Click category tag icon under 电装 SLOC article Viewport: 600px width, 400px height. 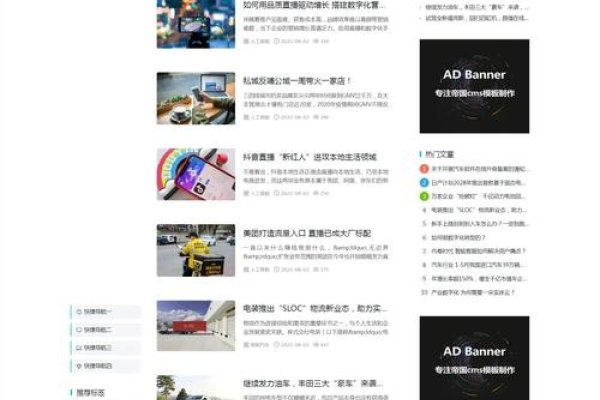click(246, 345)
